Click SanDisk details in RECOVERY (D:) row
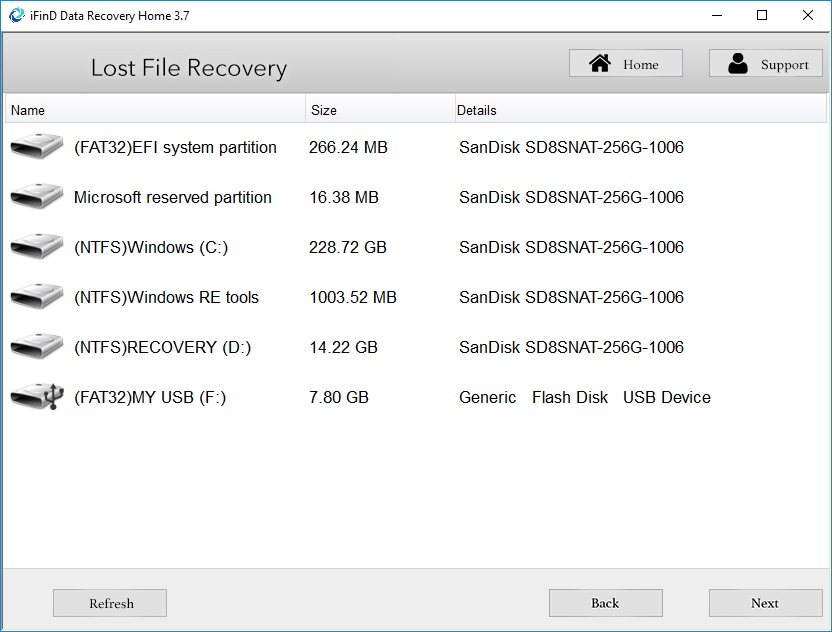Image resolution: width=832 pixels, height=632 pixels. click(x=571, y=347)
